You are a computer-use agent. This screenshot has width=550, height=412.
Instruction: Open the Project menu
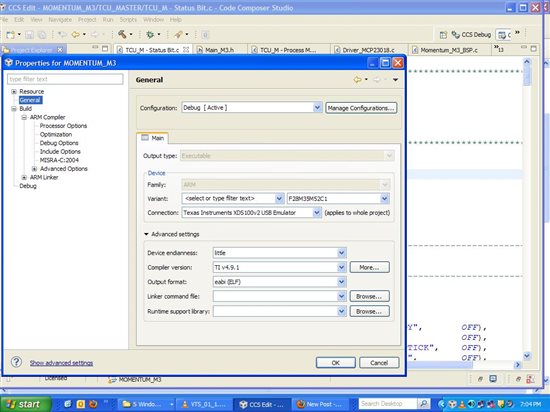[87, 20]
